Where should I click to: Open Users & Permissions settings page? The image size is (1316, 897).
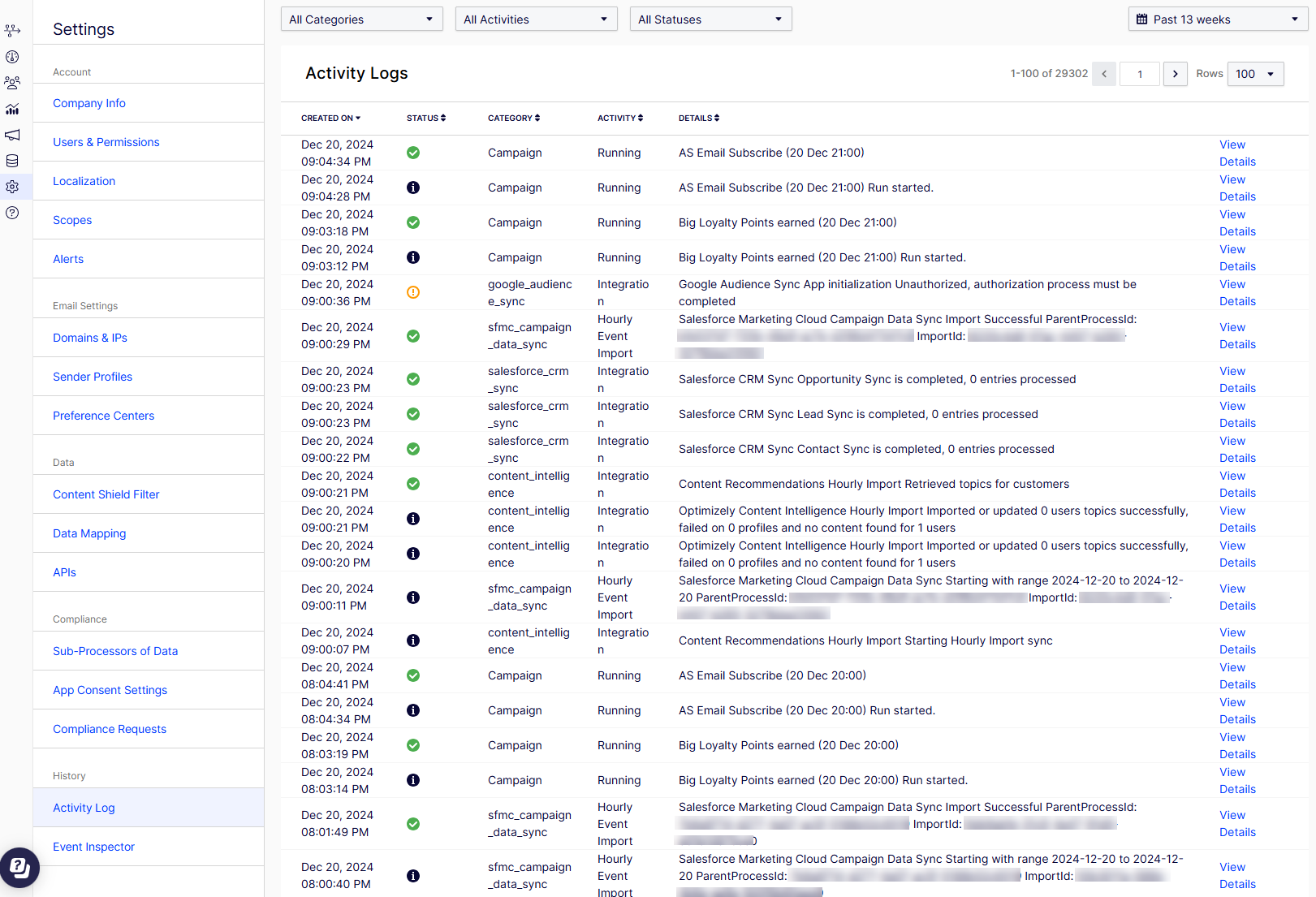(106, 142)
